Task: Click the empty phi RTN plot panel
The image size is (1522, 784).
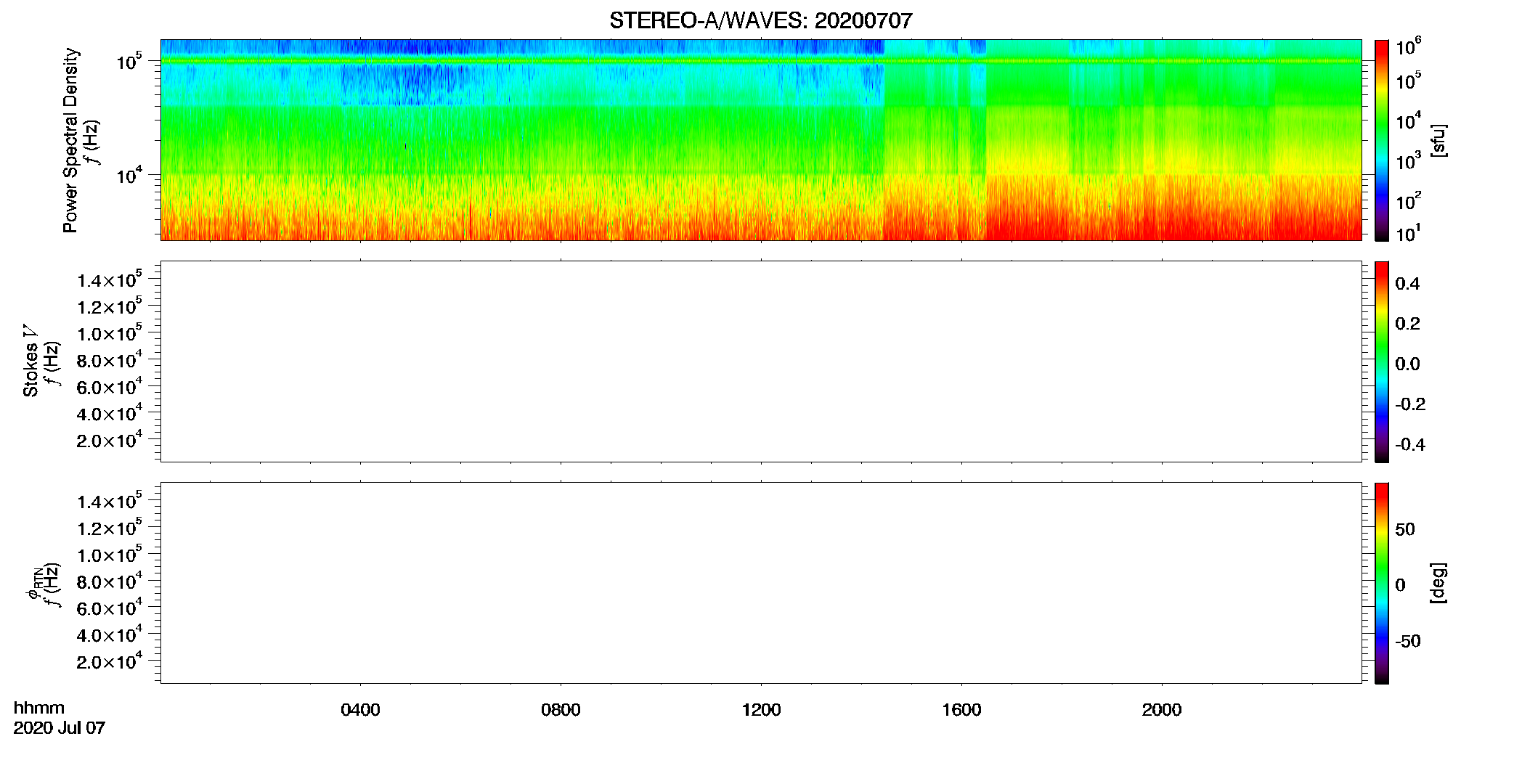Action: point(761,583)
